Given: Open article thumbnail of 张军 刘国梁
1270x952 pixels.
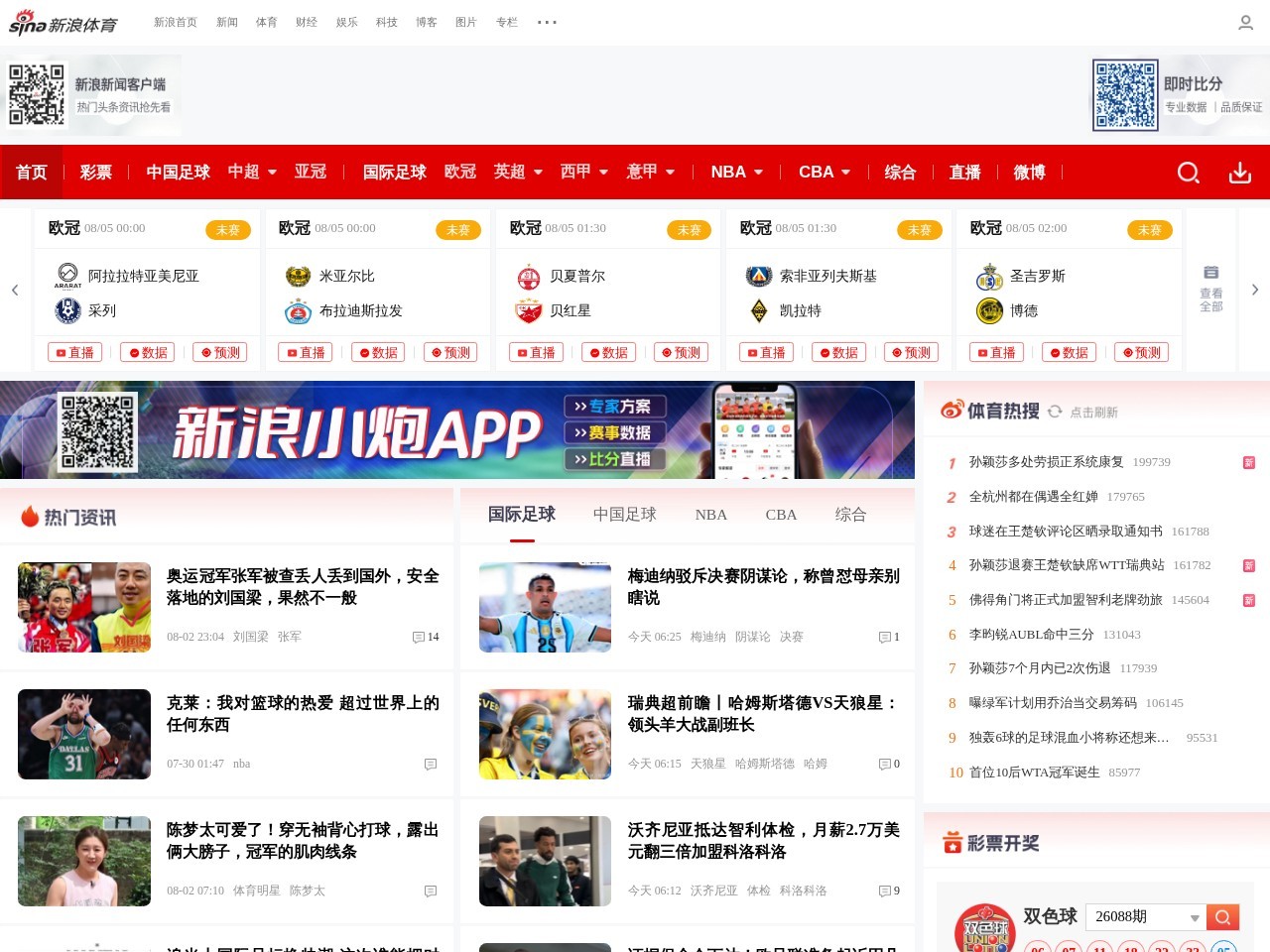Looking at the screenshot, I should 84,607.
